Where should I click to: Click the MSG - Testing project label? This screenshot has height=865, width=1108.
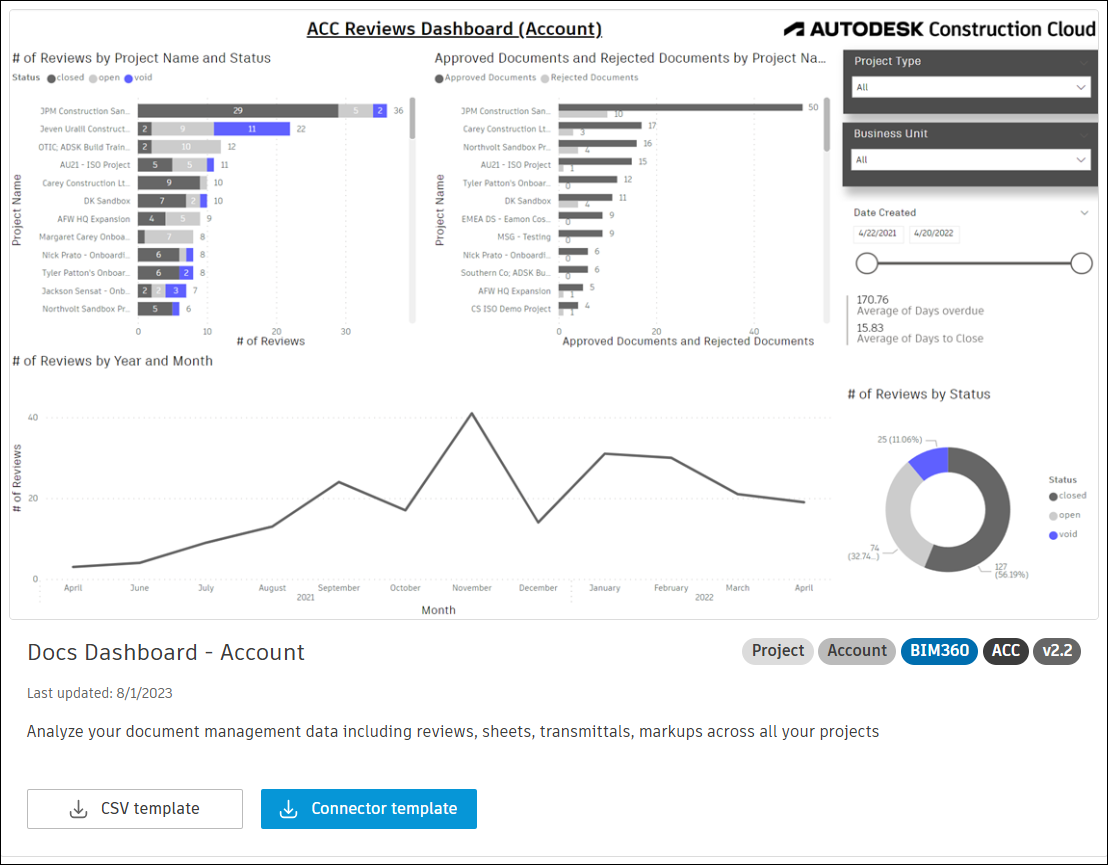524,237
